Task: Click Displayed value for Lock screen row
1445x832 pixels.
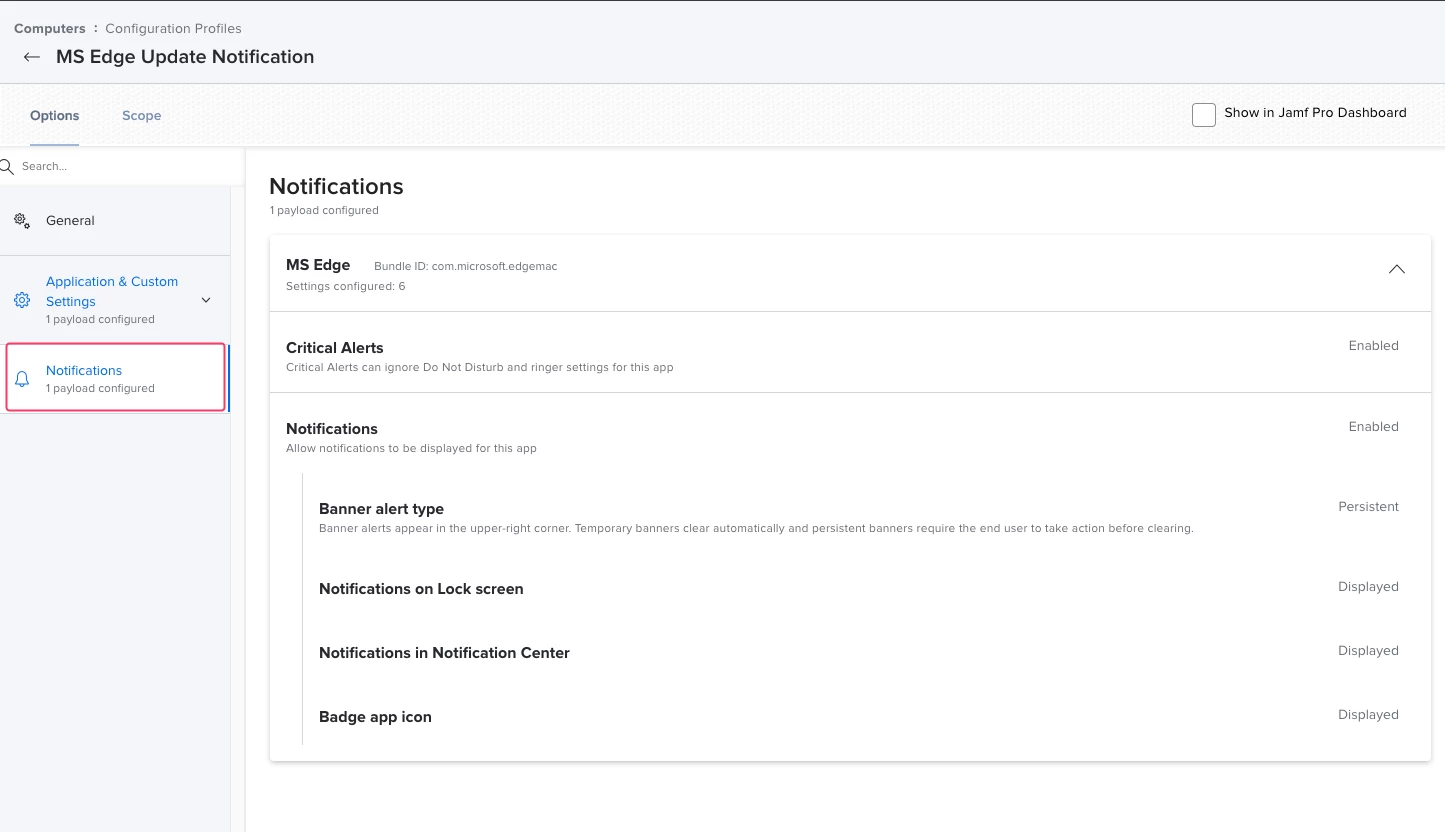Action: 1368,587
